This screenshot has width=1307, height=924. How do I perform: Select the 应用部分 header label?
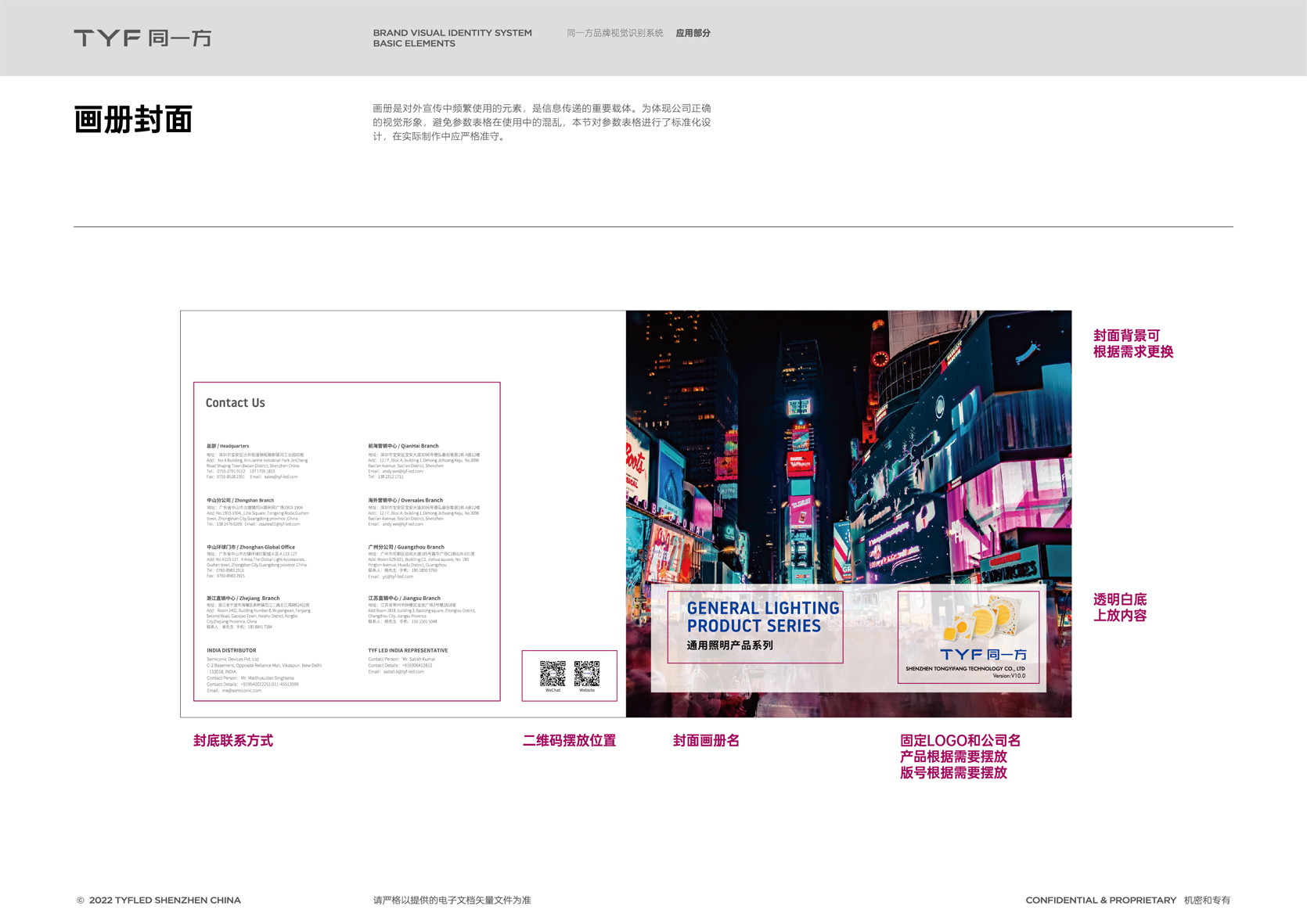point(693,33)
